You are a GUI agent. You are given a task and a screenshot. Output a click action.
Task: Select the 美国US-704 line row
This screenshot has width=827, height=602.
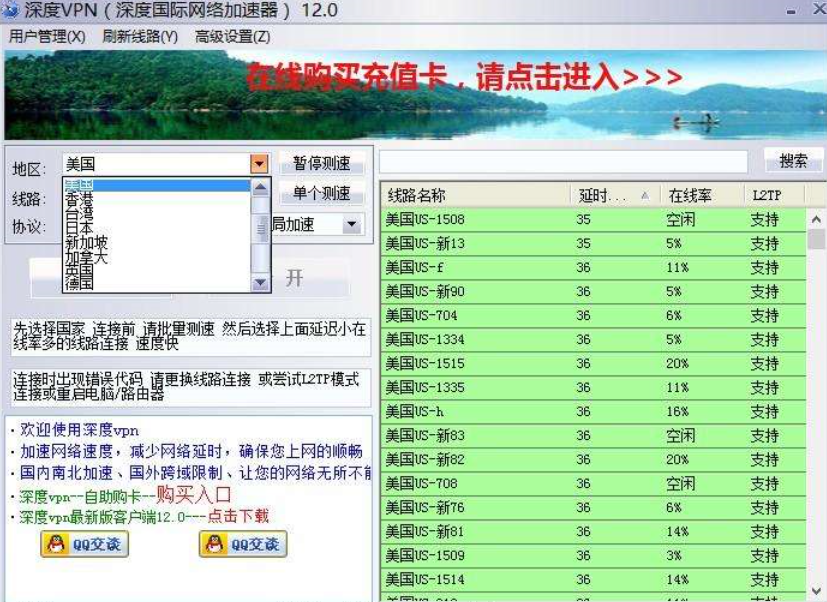coord(593,316)
